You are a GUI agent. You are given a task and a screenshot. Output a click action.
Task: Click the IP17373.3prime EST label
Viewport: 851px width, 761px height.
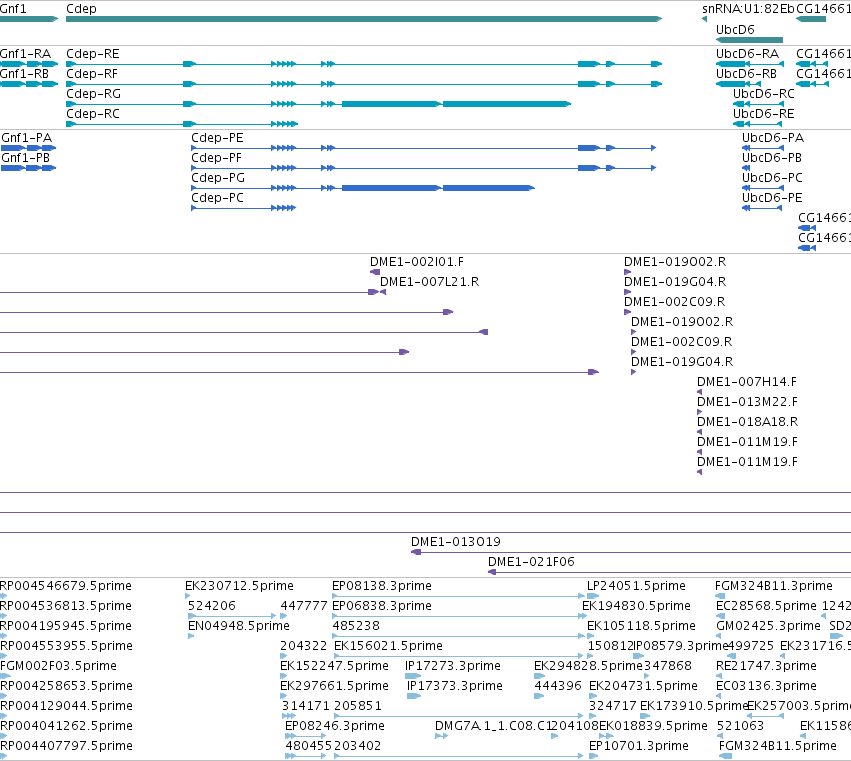coord(455,686)
